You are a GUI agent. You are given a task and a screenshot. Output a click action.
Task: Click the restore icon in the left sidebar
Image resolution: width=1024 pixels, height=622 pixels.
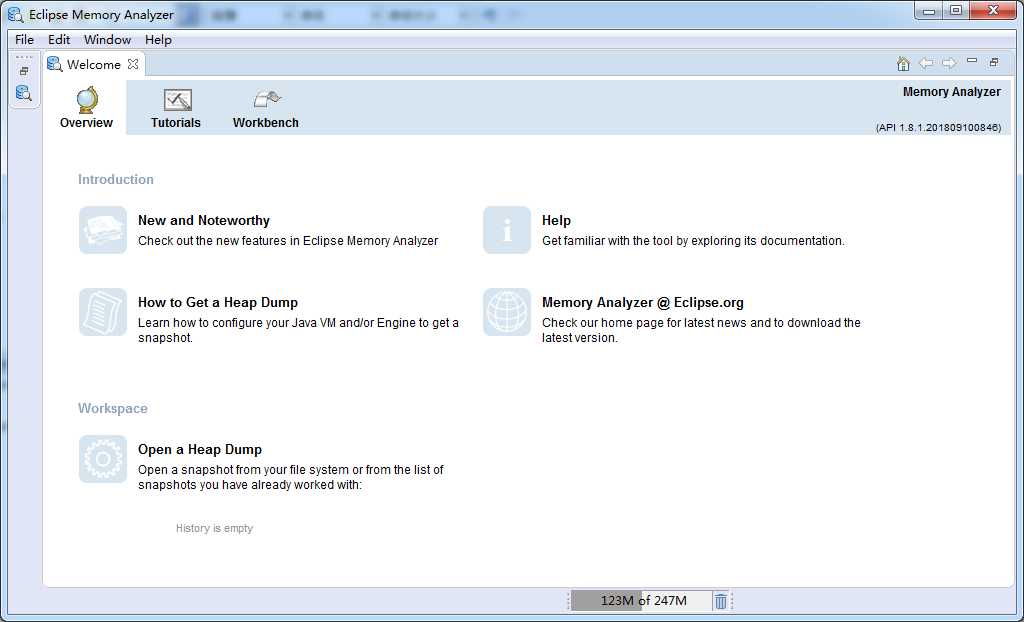click(24, 71)
